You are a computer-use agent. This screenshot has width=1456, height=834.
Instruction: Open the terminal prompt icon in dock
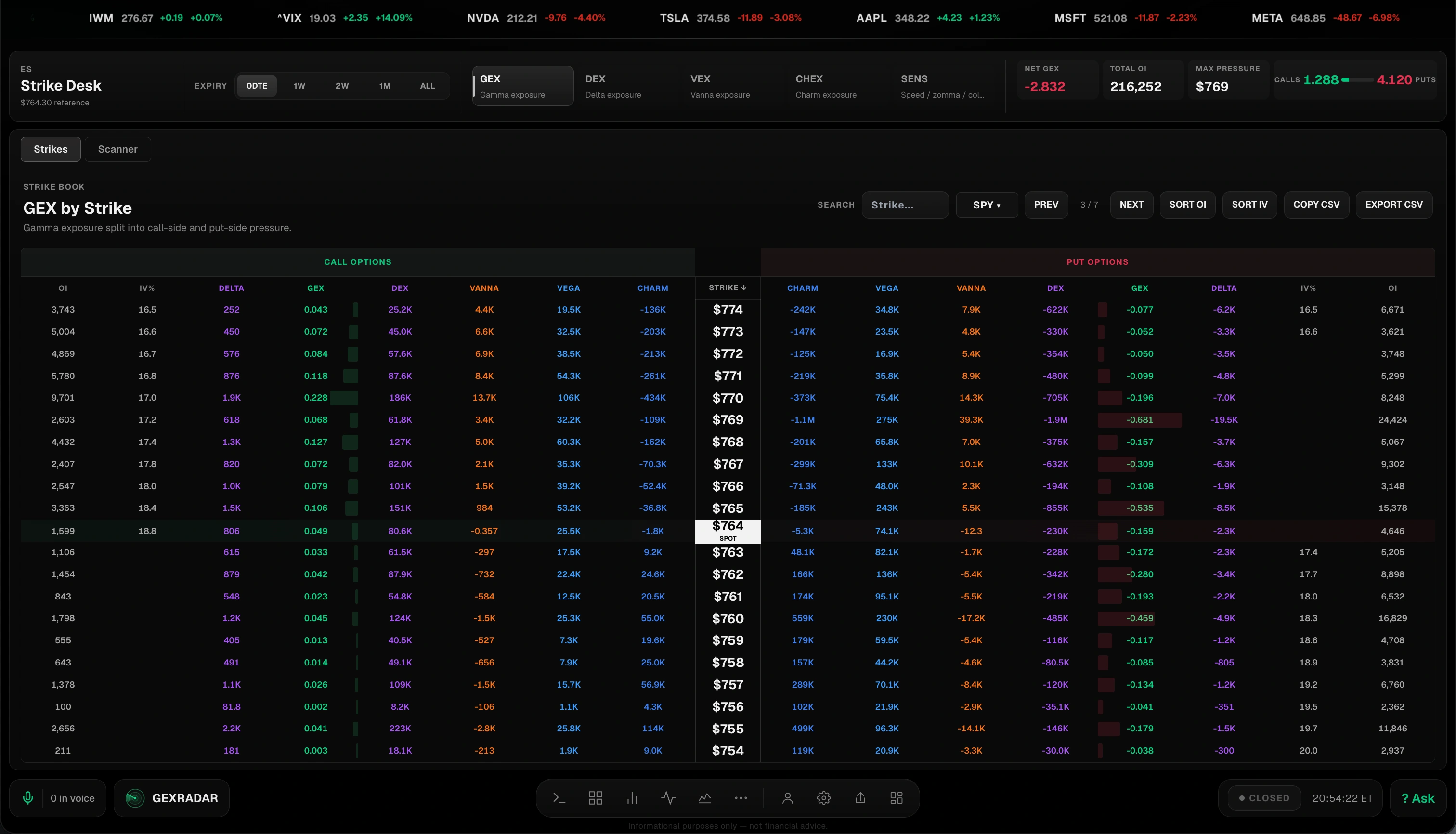tap(559, 798)
